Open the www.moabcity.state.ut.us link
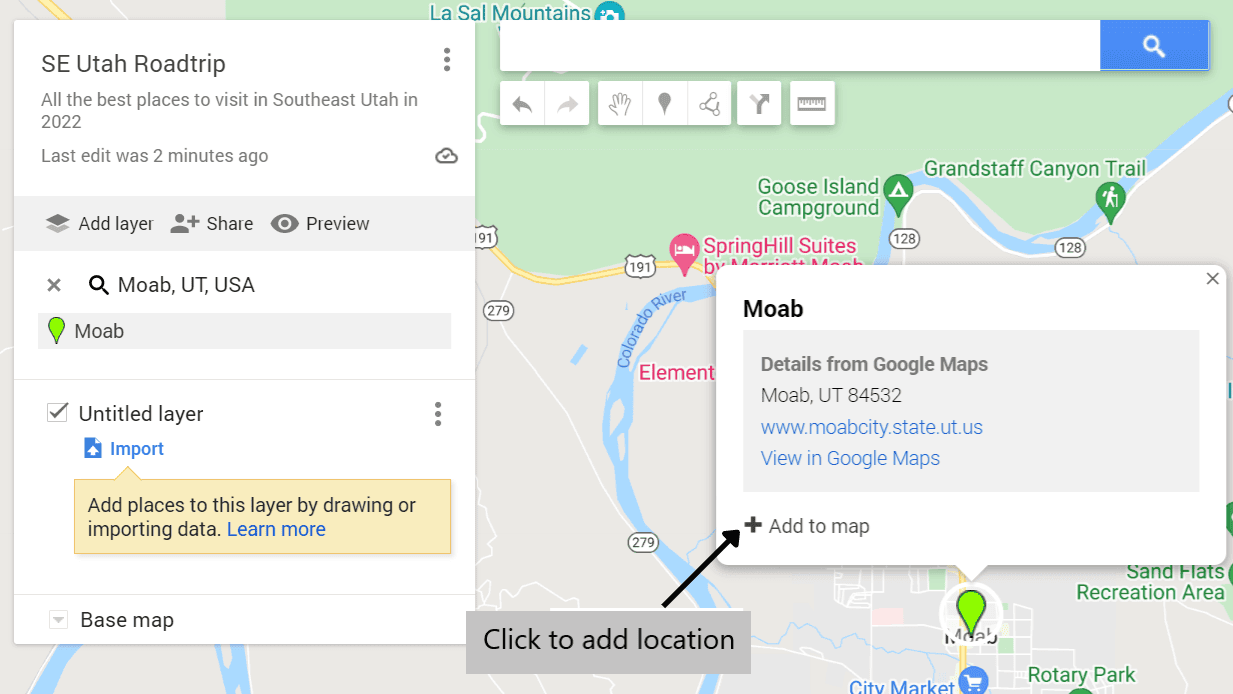1233x694 pixels. [871, 426]
